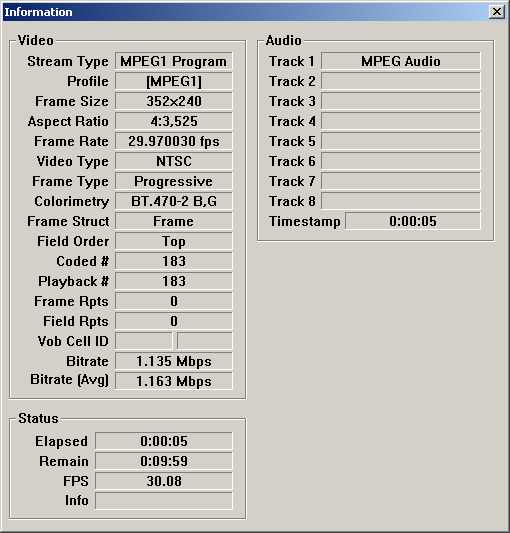Click the Elapsed time field
This screenshot has width=510, height=533.
164,441
